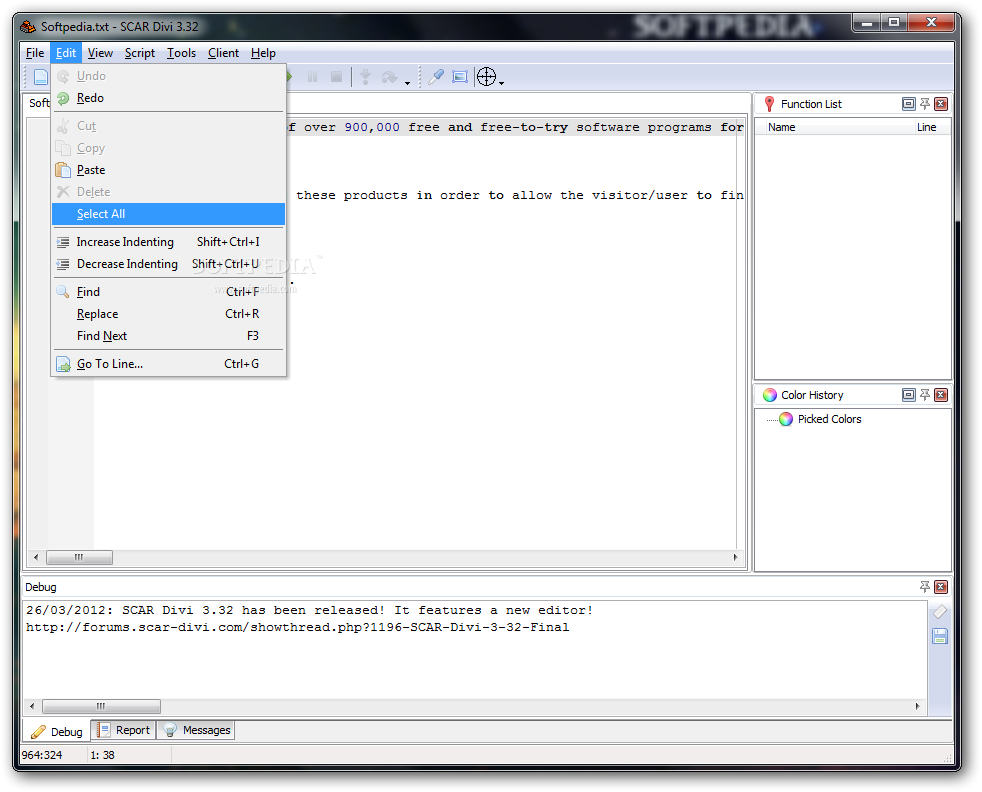The image size is (982, 792).
Task: Click editor scrollbar left arrow
Action: (x=36, y=557)
